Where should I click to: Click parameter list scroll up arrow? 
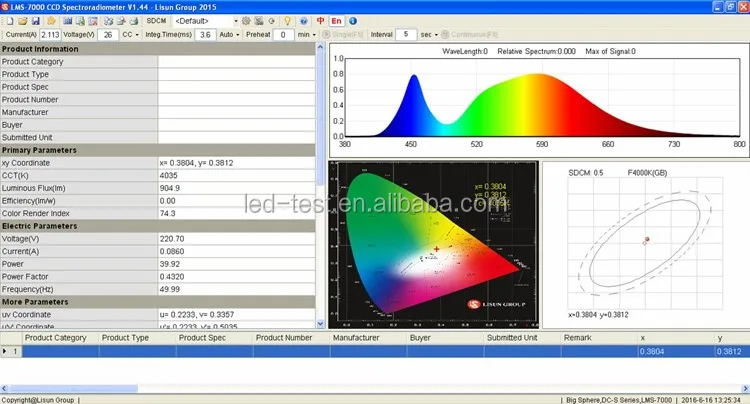[320, 47]
